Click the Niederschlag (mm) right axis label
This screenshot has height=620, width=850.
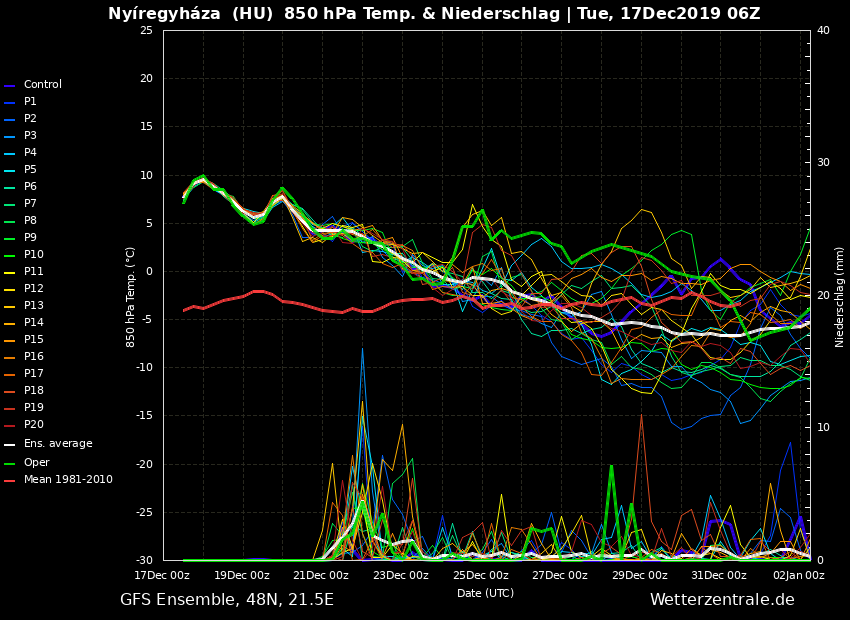840,296
